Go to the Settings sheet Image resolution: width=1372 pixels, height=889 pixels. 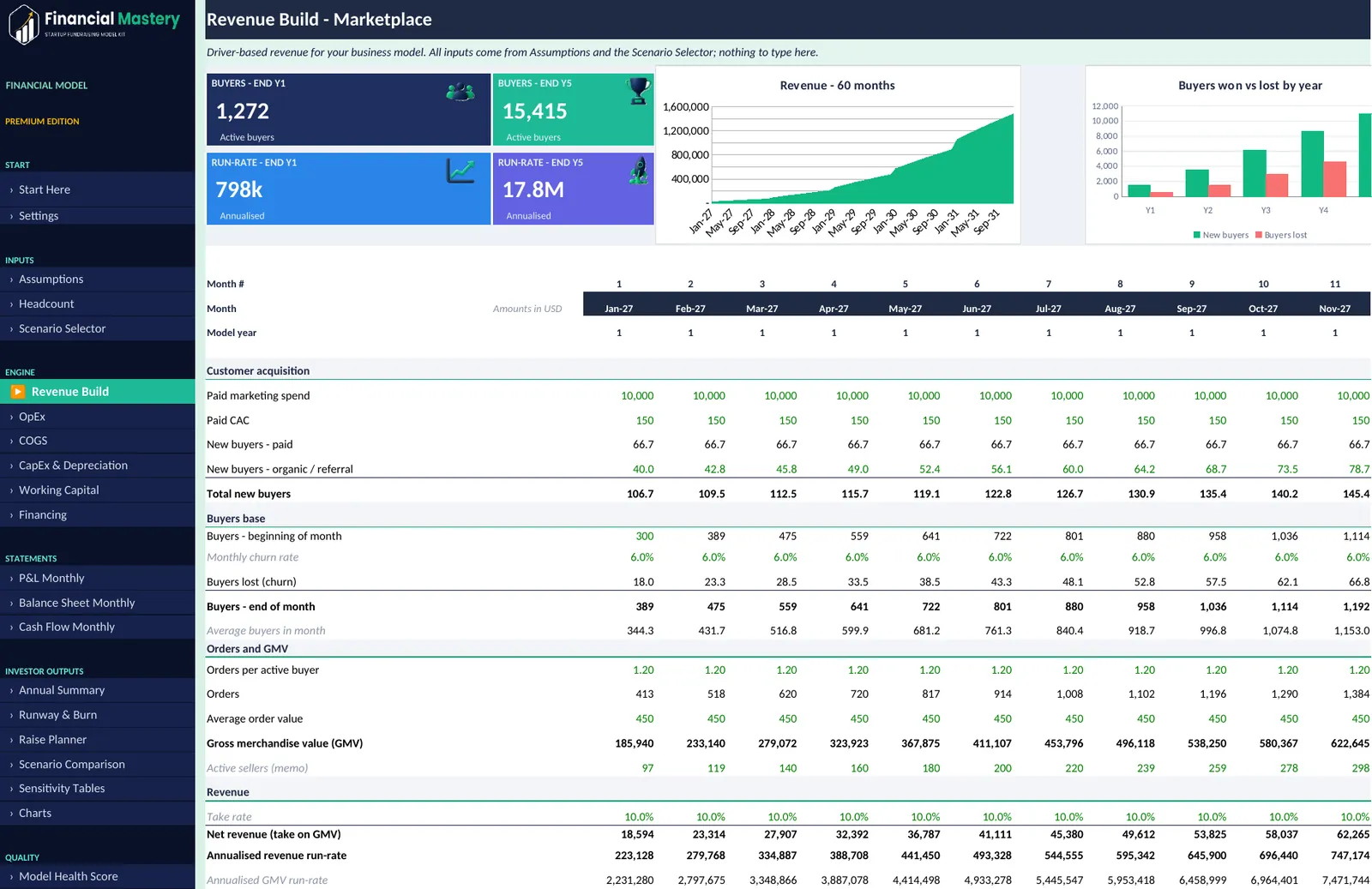(98, 216)
